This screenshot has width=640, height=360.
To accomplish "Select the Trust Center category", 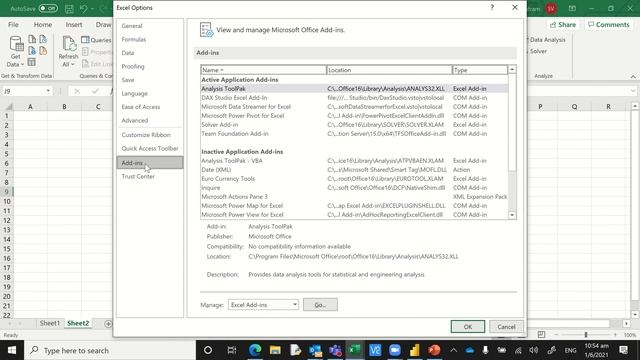I will tap(150, 176).
